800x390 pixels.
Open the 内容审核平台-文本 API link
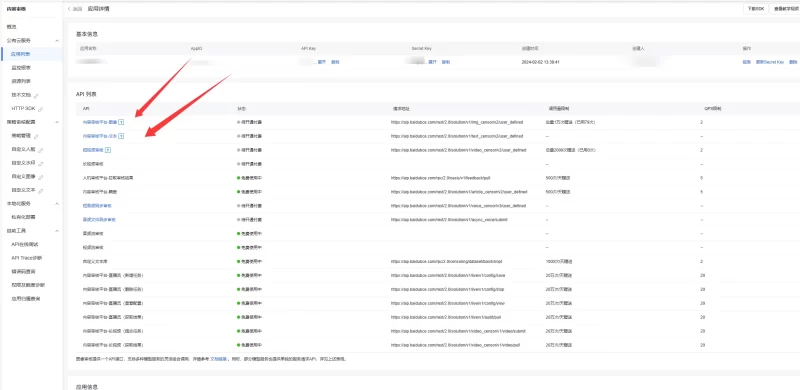(x=99, y=136)
